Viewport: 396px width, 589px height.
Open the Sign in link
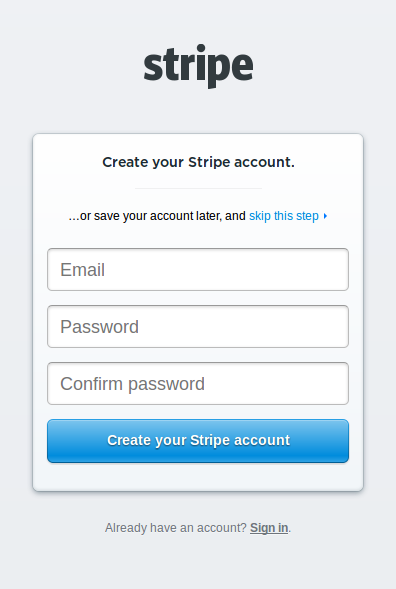[x=269, y=528]
